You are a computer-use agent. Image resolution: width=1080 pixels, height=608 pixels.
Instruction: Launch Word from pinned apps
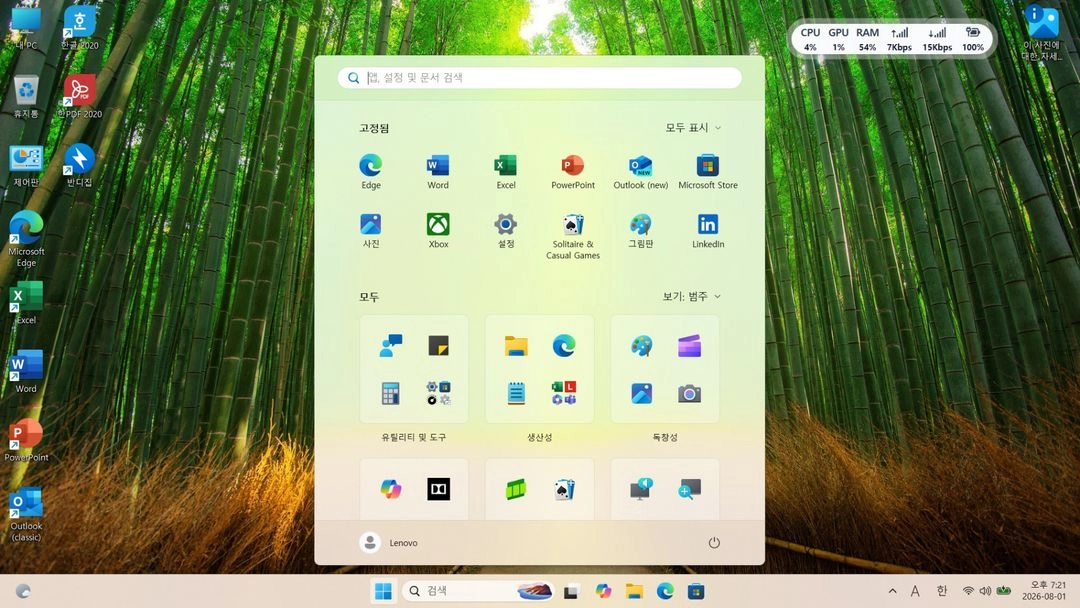[438, 171]
